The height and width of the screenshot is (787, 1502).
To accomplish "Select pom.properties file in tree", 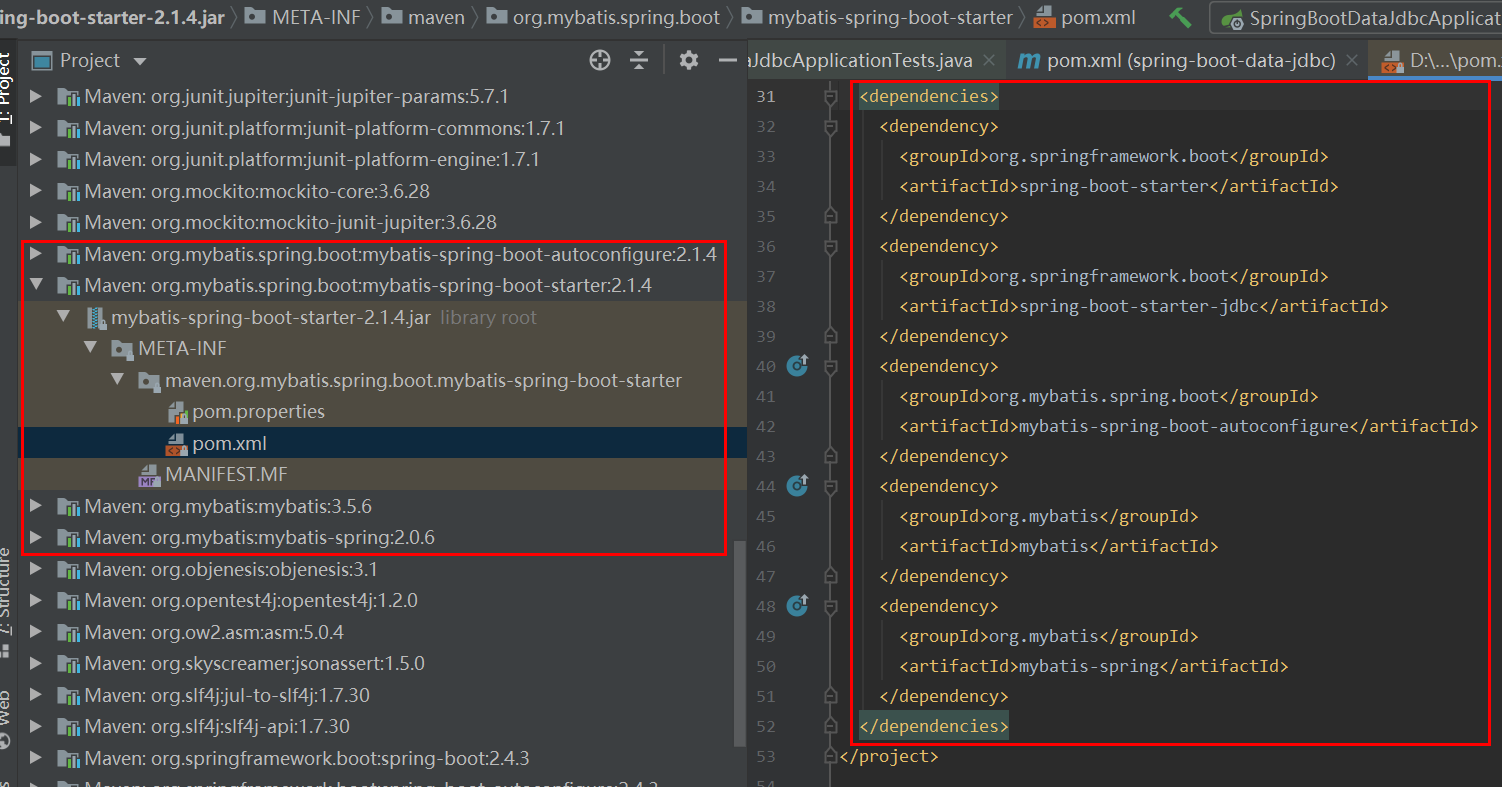I will pyautogui.click(x=258, y=411).
